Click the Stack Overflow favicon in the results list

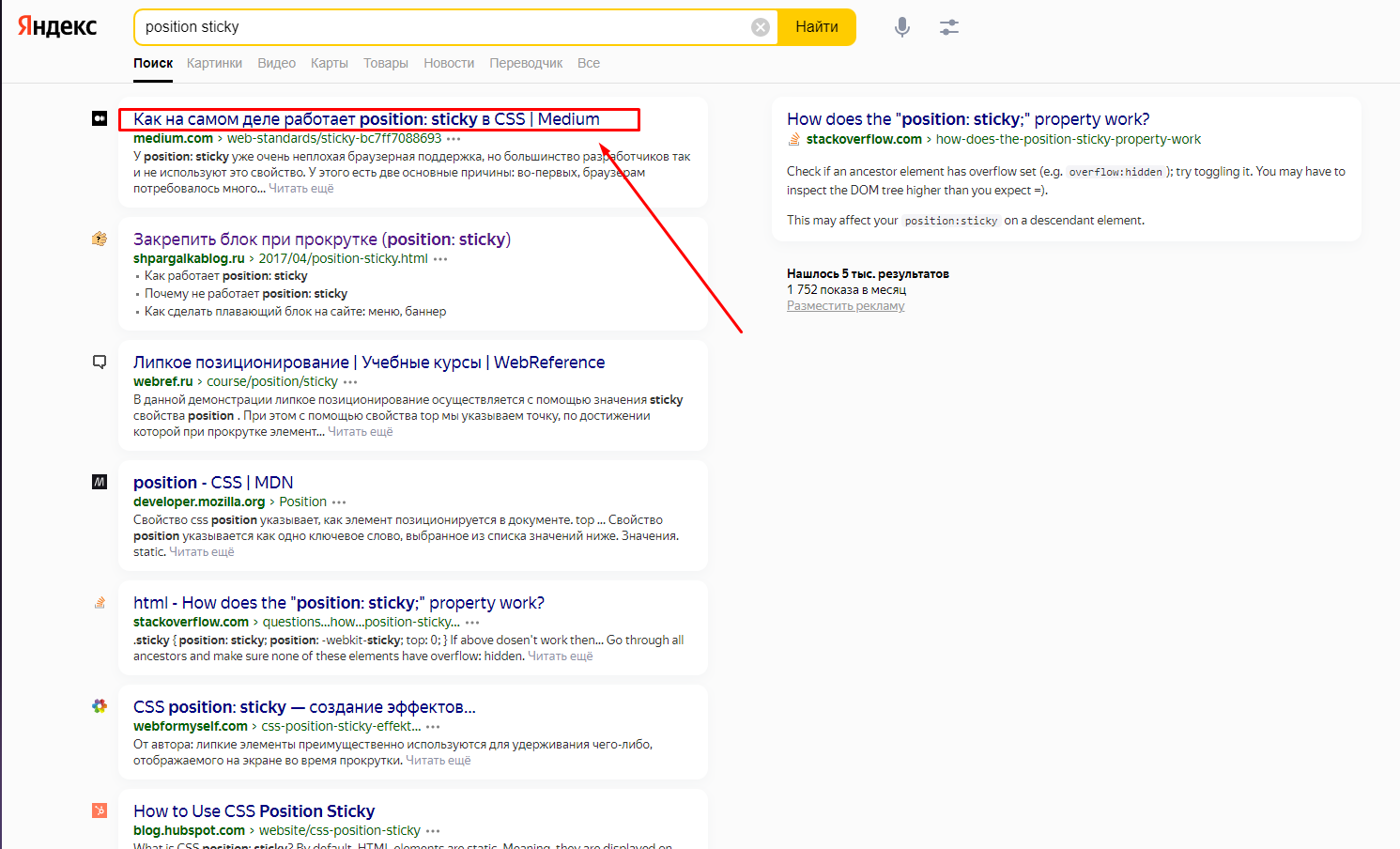(x=100, y=602)
